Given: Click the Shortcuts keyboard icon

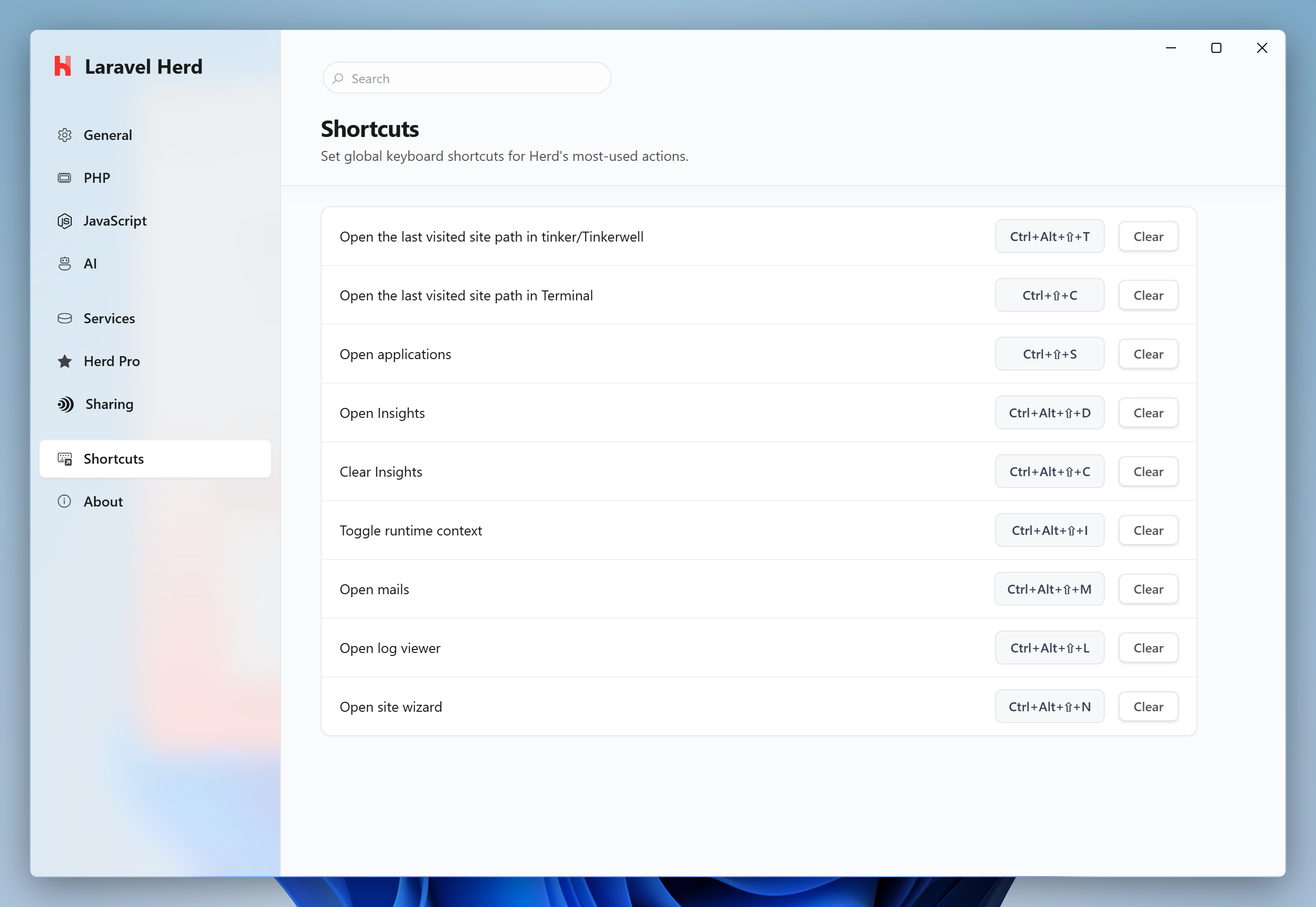Looking at the screenshot, I should [65, 459].
